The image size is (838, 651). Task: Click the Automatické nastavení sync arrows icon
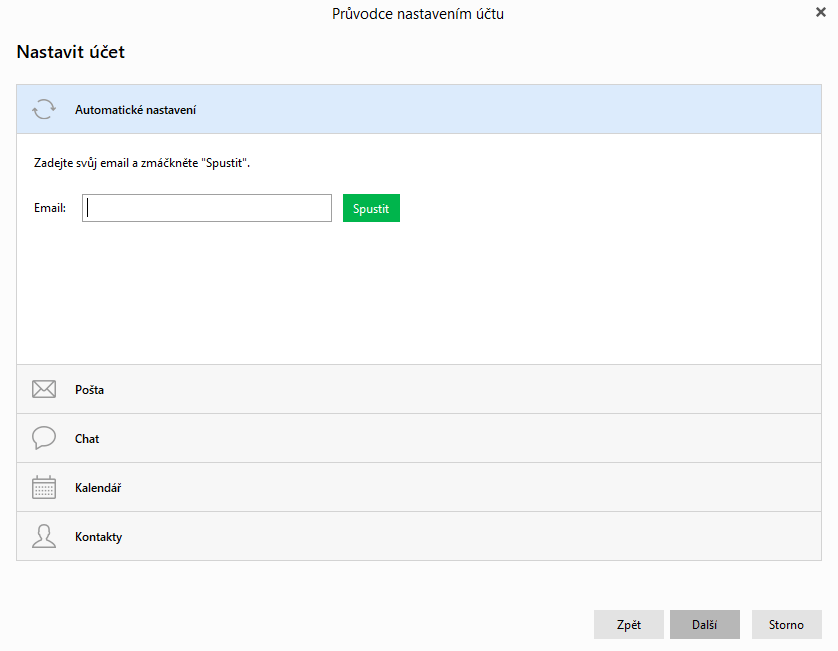pyautogui.click(x=44, y=109)
